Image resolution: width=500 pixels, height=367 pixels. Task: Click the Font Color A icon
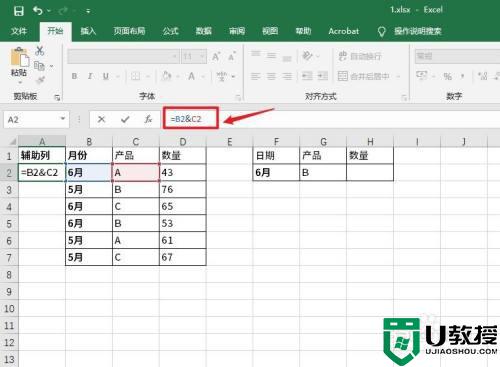191,77
